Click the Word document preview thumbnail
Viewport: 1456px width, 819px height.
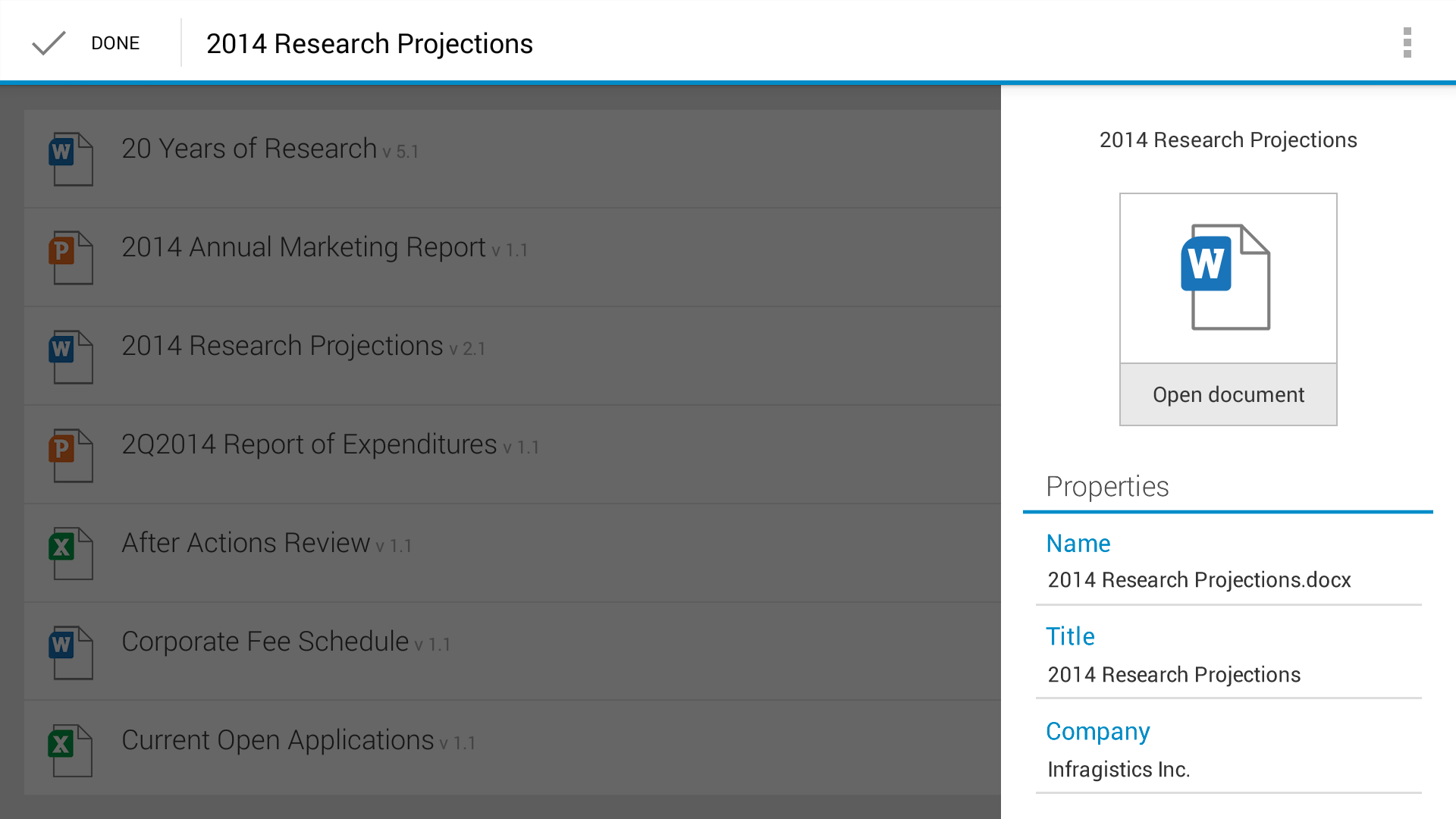[x=1227, y=277]
